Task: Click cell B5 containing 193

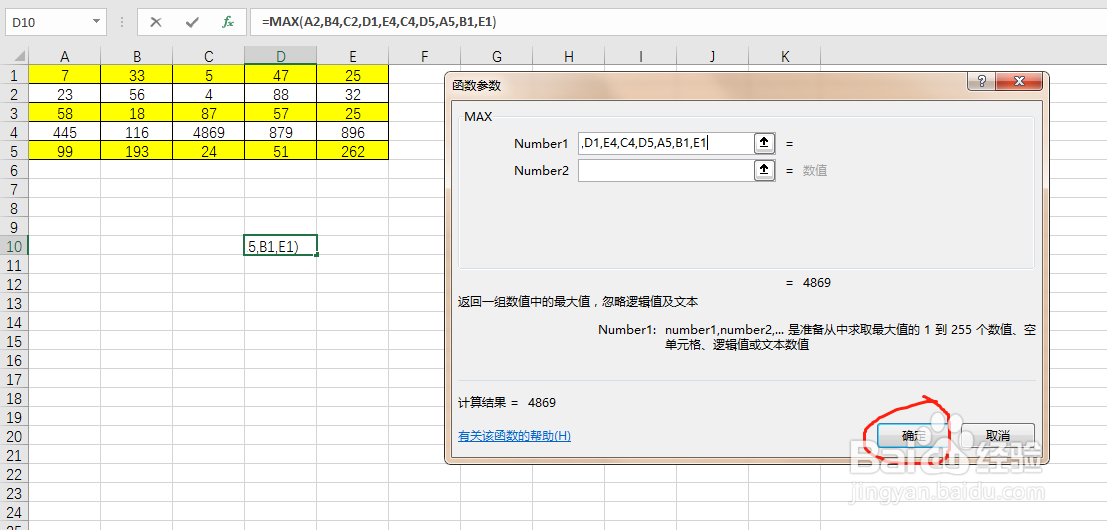Action: [x=137, y=151]
